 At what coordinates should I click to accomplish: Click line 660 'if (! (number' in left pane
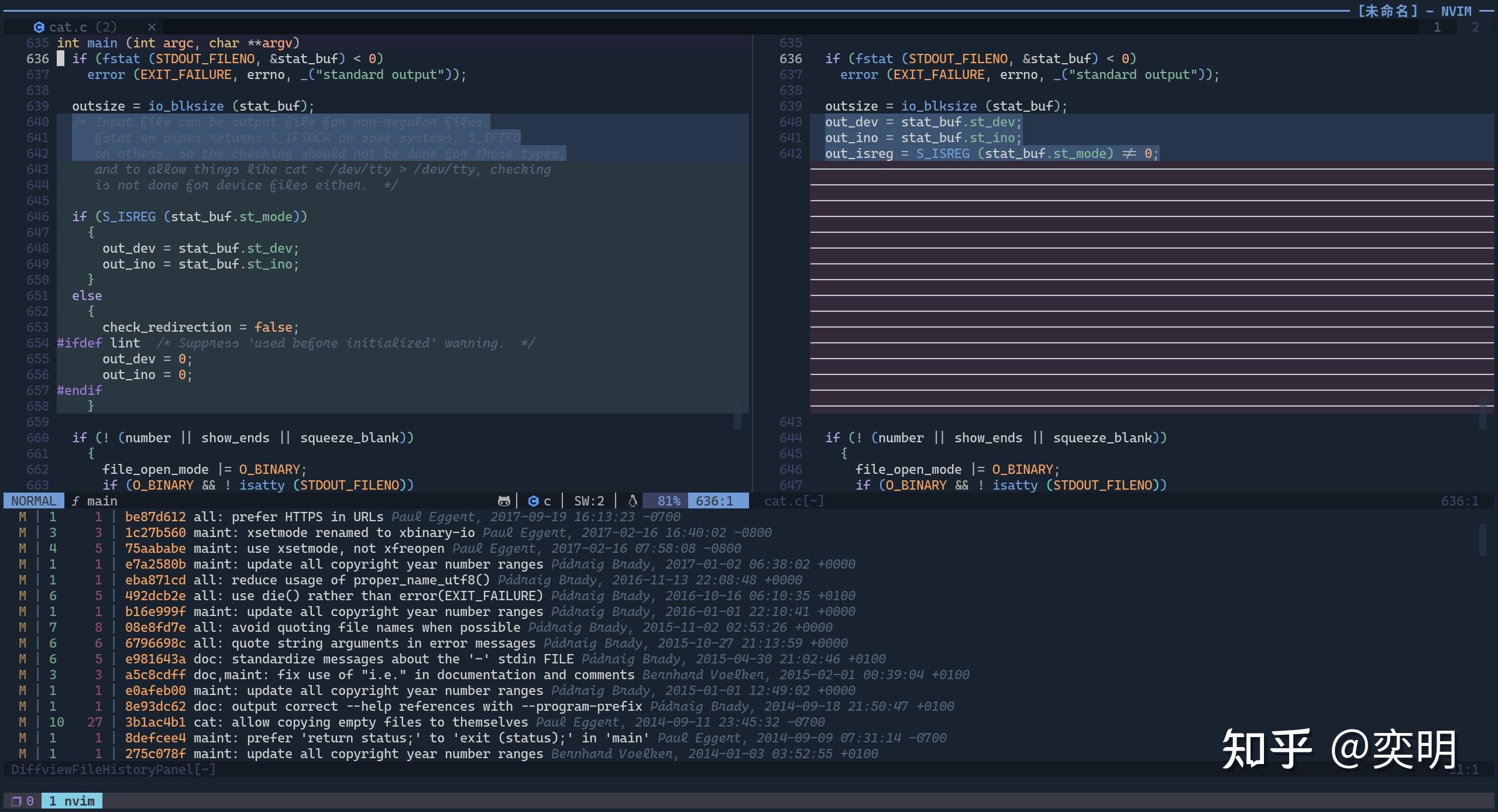pos(243,438)
